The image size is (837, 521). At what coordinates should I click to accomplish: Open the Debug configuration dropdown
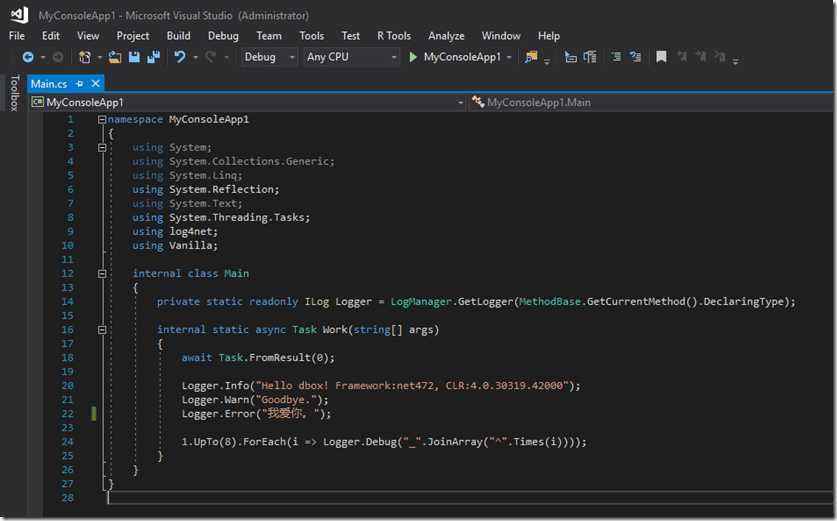click(x=291, y=58)
